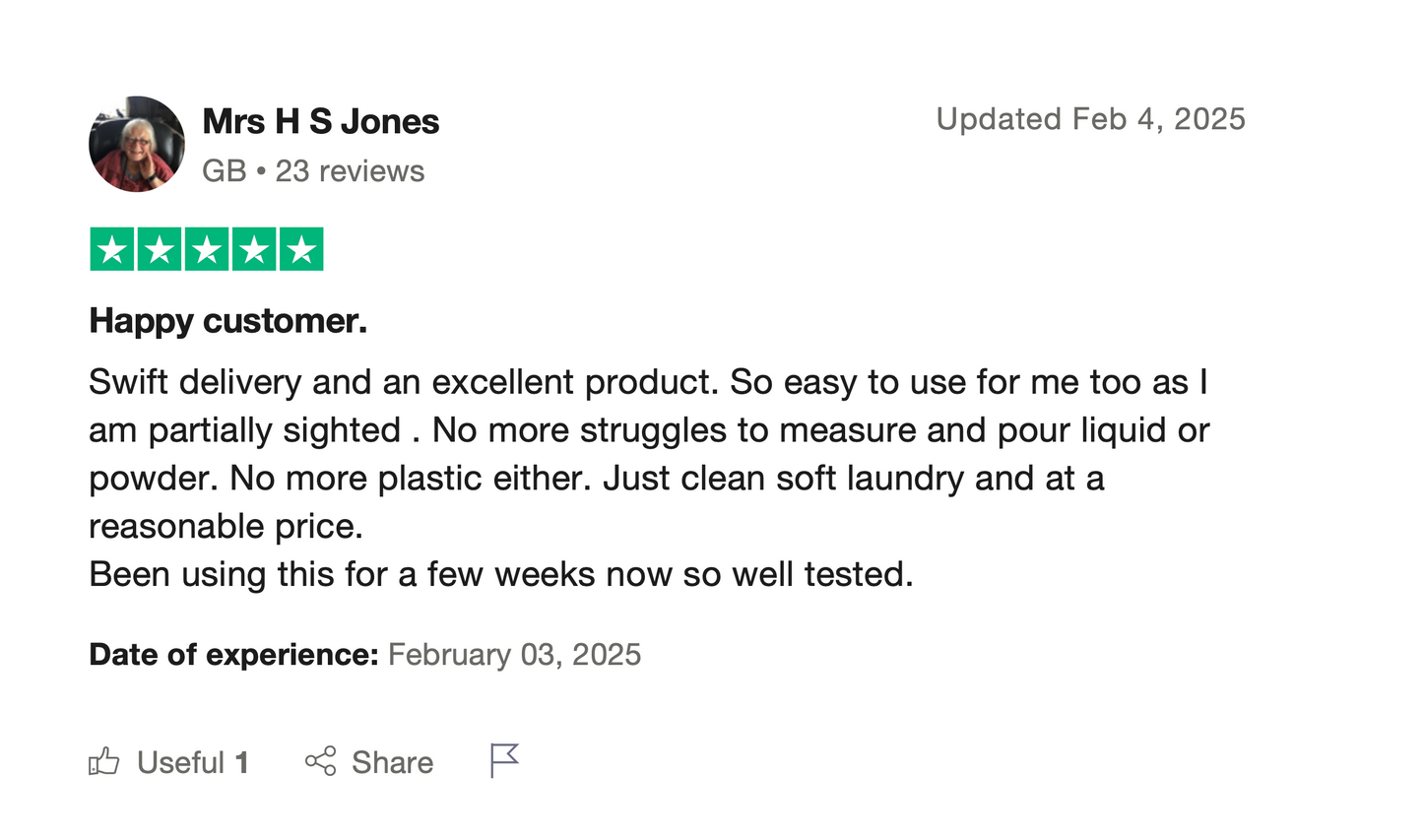Open Mrs H S Jones profile name
The height and width of the screenshot is (840, 1423).
(x=320, y=121)
